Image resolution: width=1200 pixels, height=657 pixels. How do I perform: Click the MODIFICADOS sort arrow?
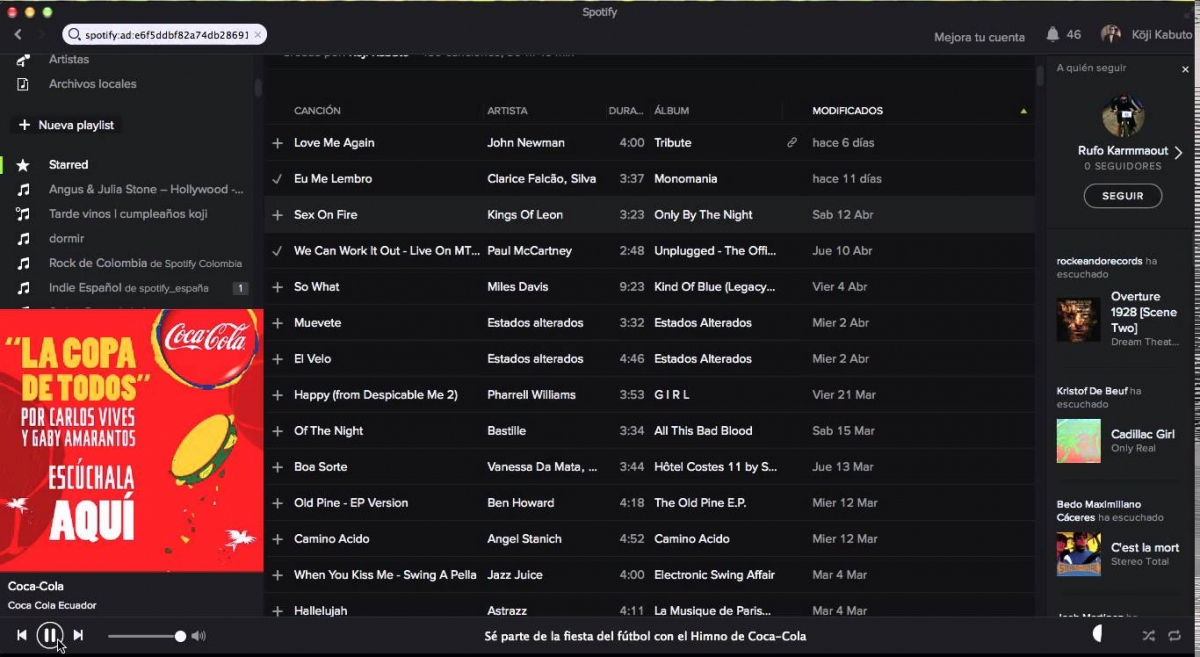[1023, 111]
